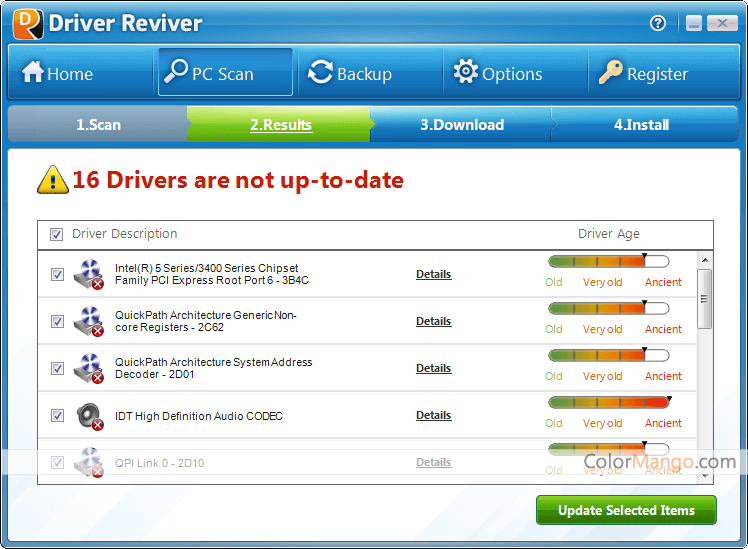The height and width of the screenshot is (549, 748).
Task: Click the Backup refresh arrows icon
Action: pos(320,72)
